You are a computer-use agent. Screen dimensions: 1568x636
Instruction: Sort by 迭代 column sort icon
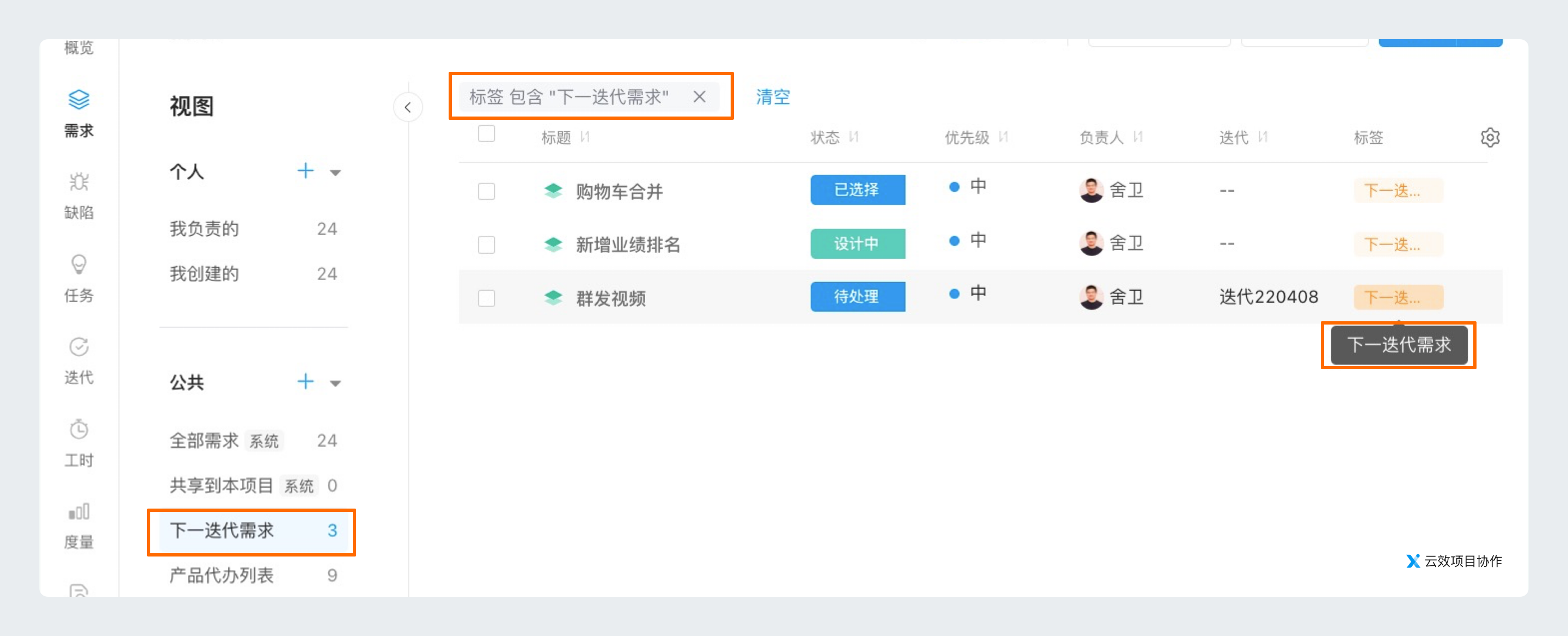pos(1263,138)
